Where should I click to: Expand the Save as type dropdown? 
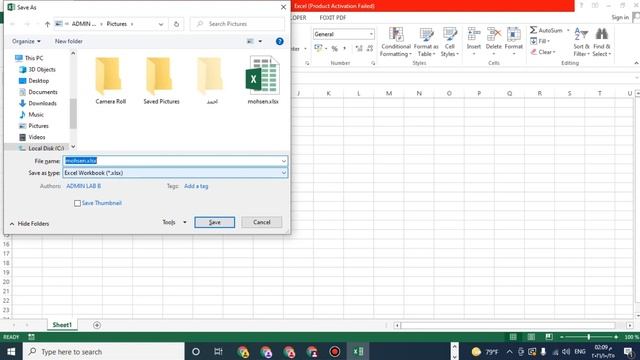[x=284, y=173]
